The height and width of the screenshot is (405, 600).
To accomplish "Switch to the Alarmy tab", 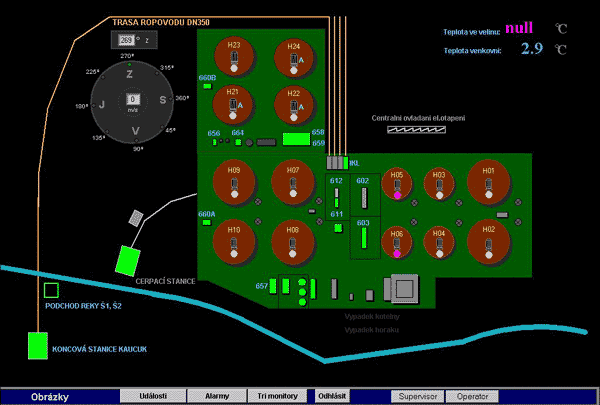I will [x=217, y=396].
